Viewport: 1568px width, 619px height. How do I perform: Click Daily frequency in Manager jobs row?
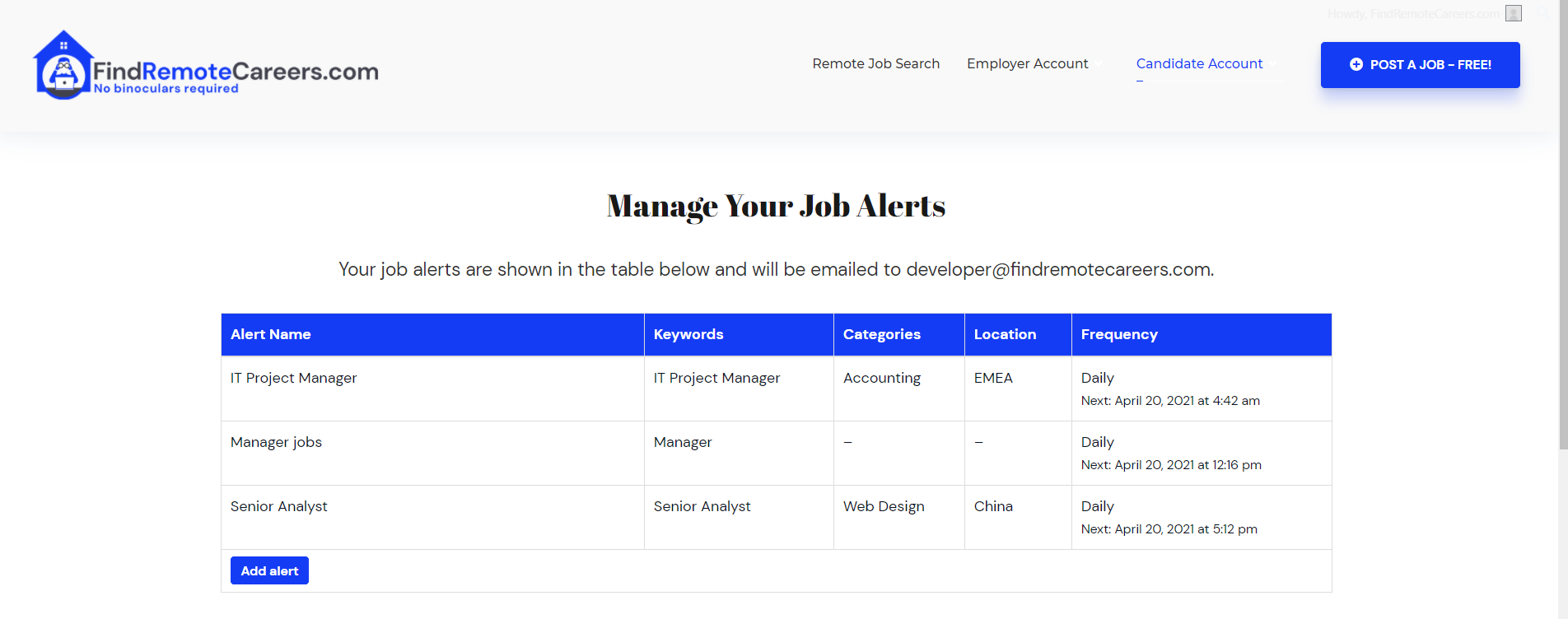coord(1097,442)
